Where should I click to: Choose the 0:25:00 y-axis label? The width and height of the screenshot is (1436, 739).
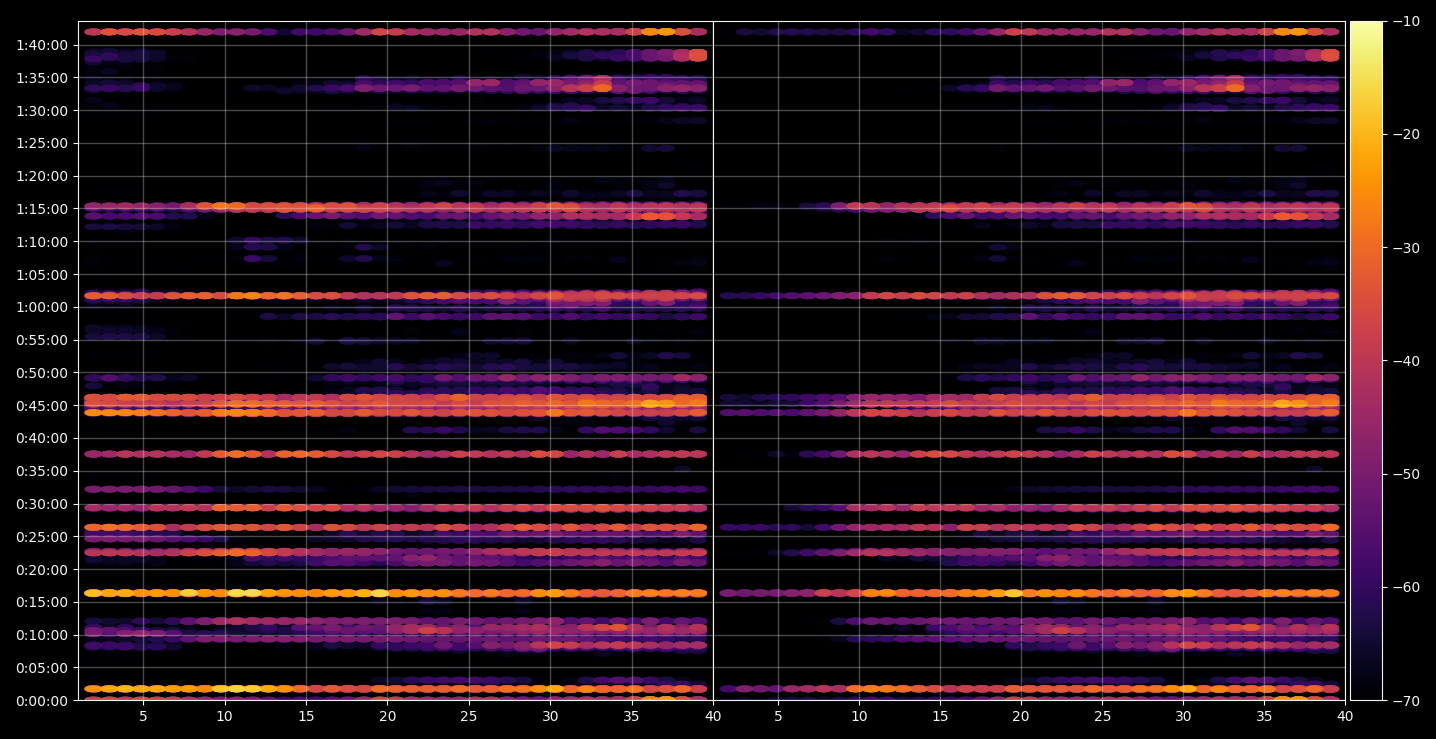coord(42,537)
